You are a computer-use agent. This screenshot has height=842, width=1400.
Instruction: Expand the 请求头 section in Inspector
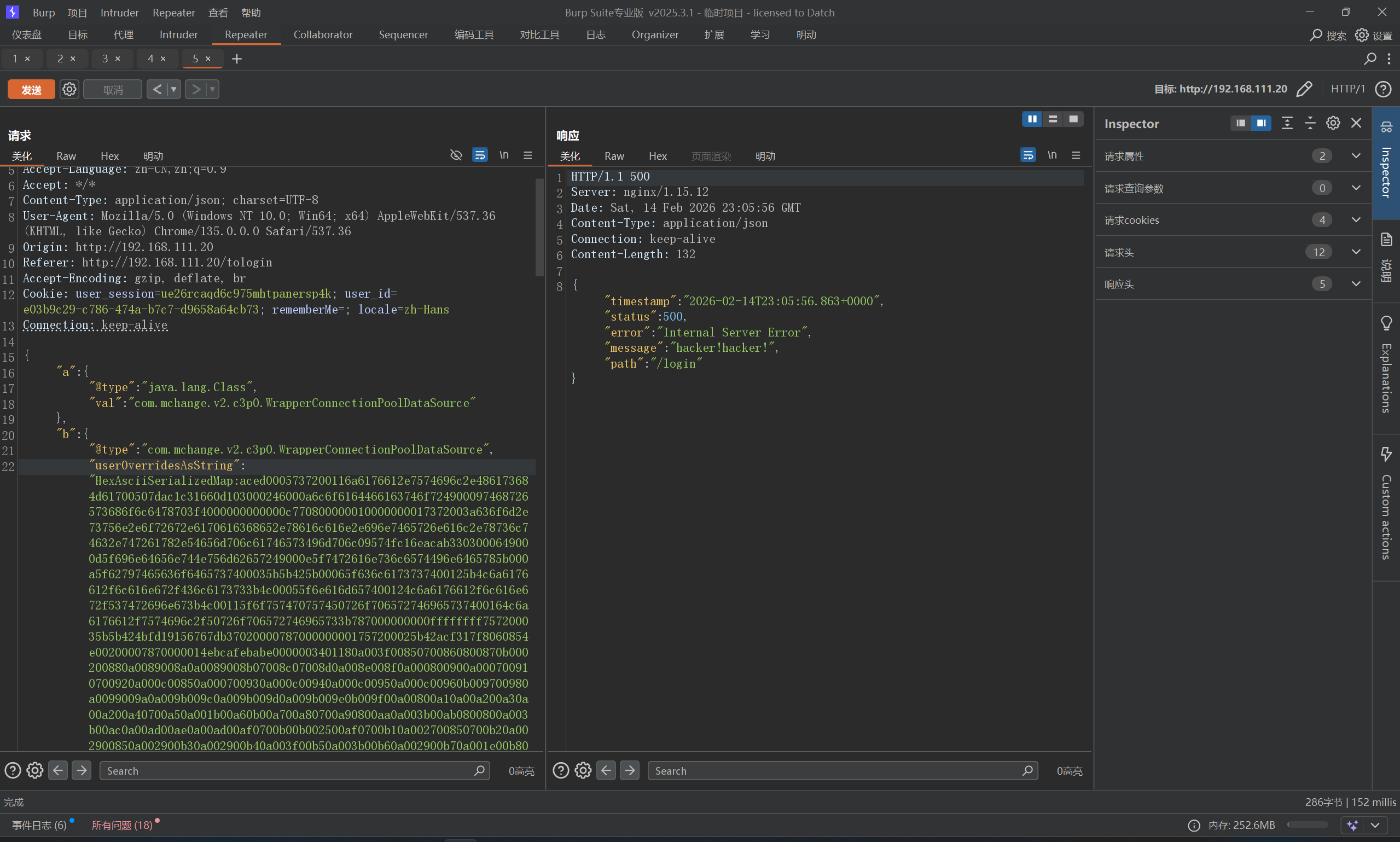coord(1356,252)
